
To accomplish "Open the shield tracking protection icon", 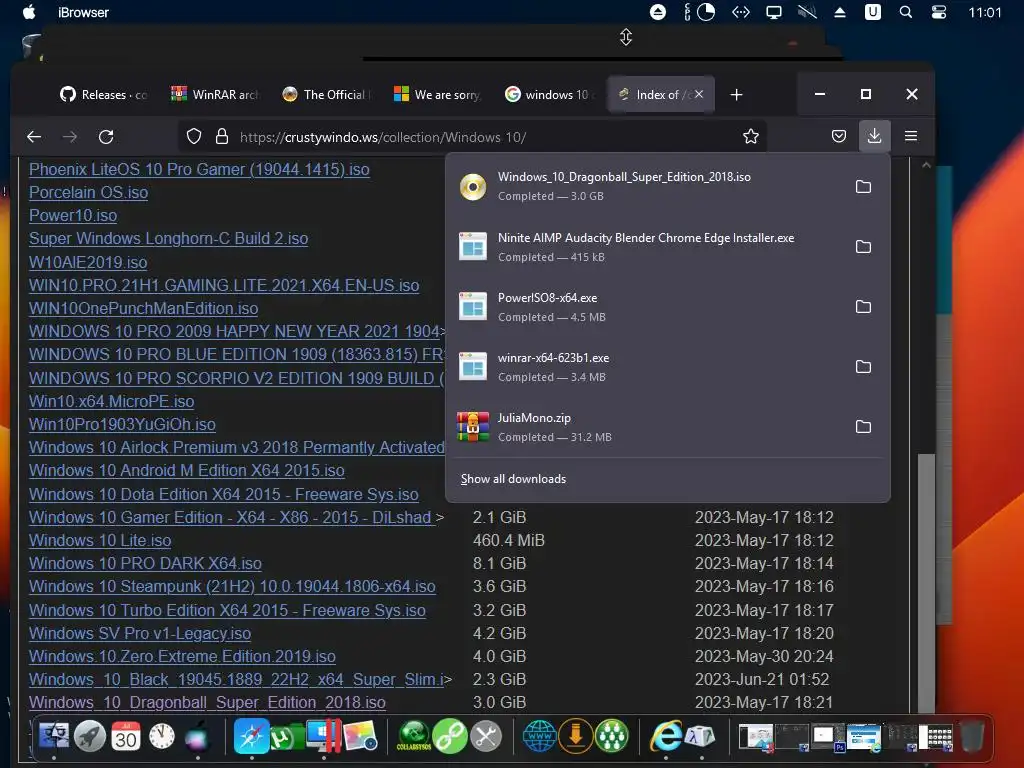I will [x=194, y=136].
